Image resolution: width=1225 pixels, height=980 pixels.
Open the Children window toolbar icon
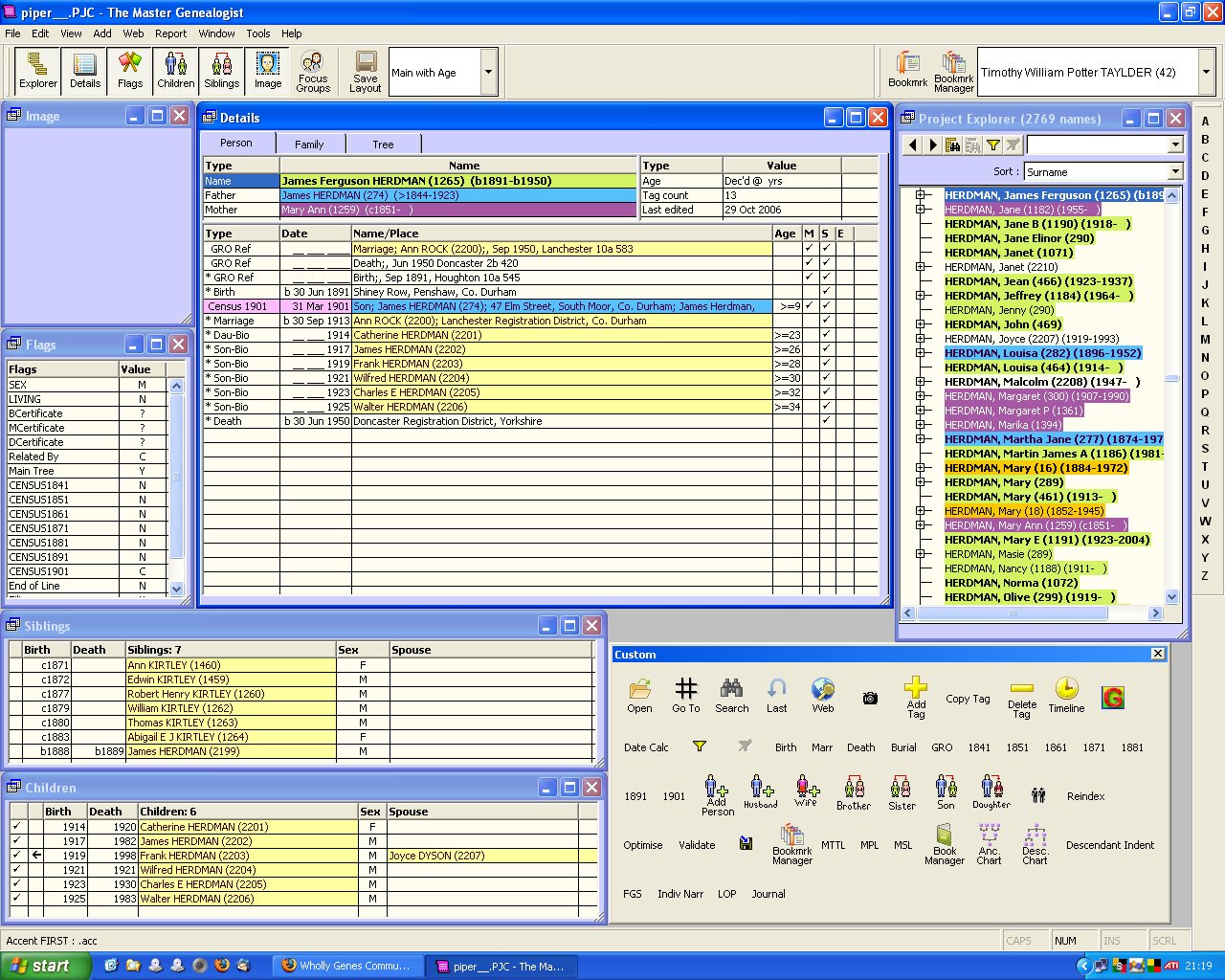pos(176,72)
